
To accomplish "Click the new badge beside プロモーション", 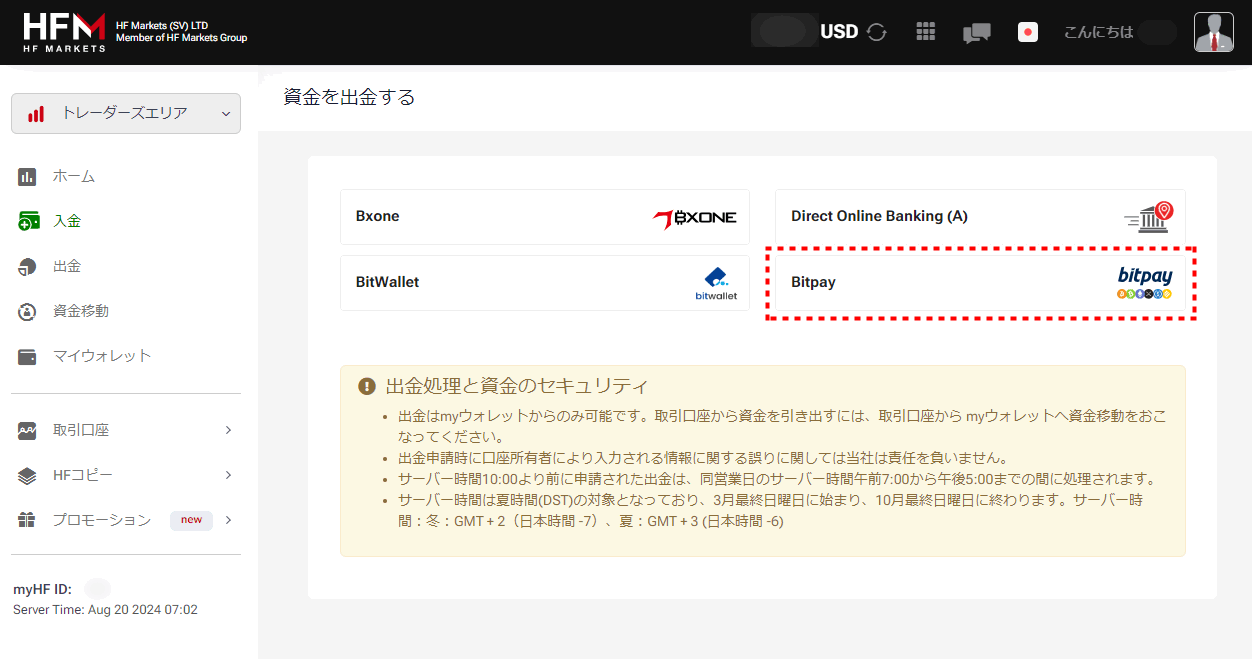I will coord(191,520).
